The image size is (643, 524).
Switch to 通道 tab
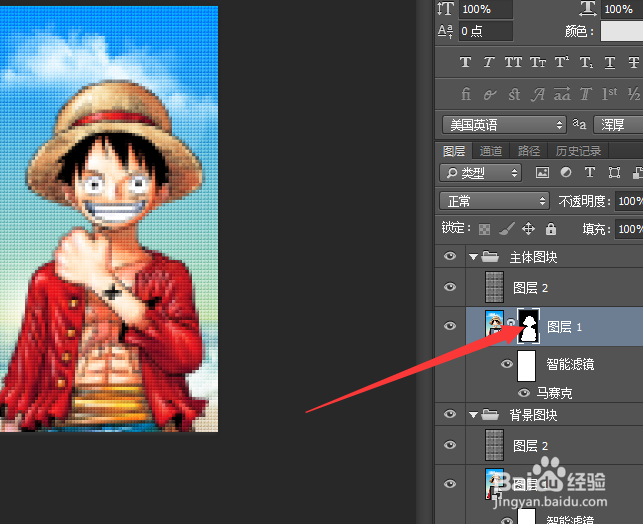(491, 151)
